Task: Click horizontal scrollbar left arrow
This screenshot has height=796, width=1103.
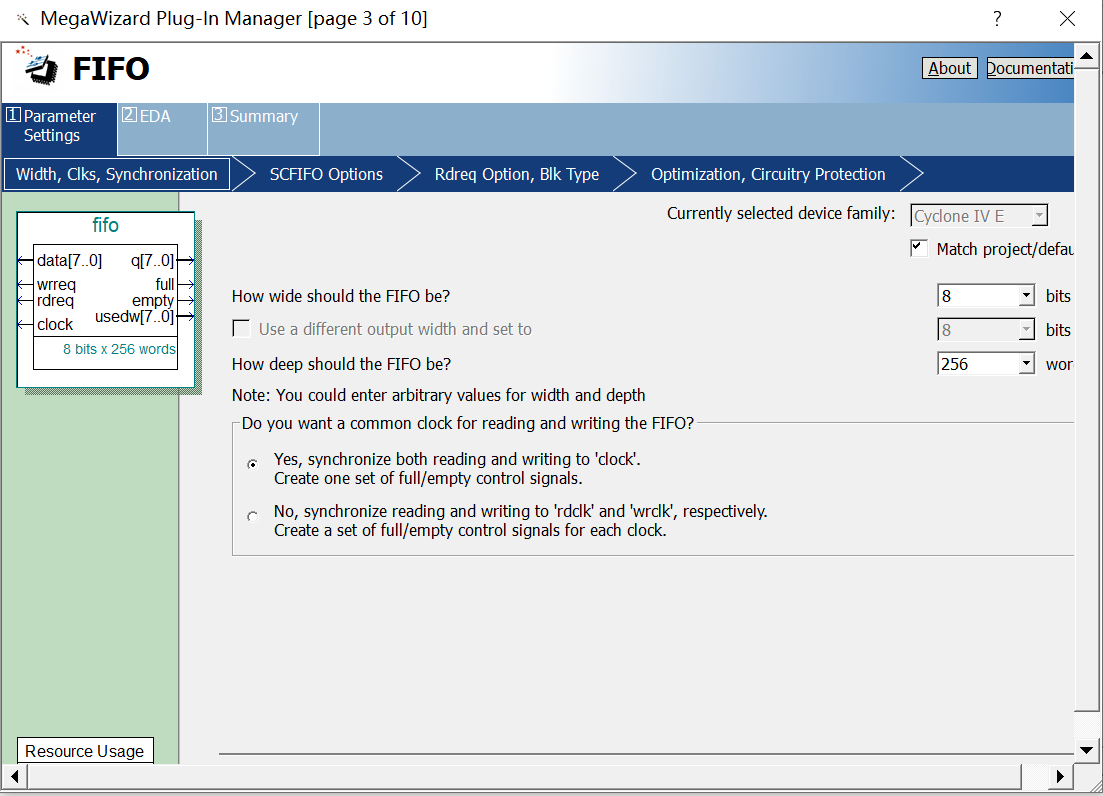Action: coord(14,776)
